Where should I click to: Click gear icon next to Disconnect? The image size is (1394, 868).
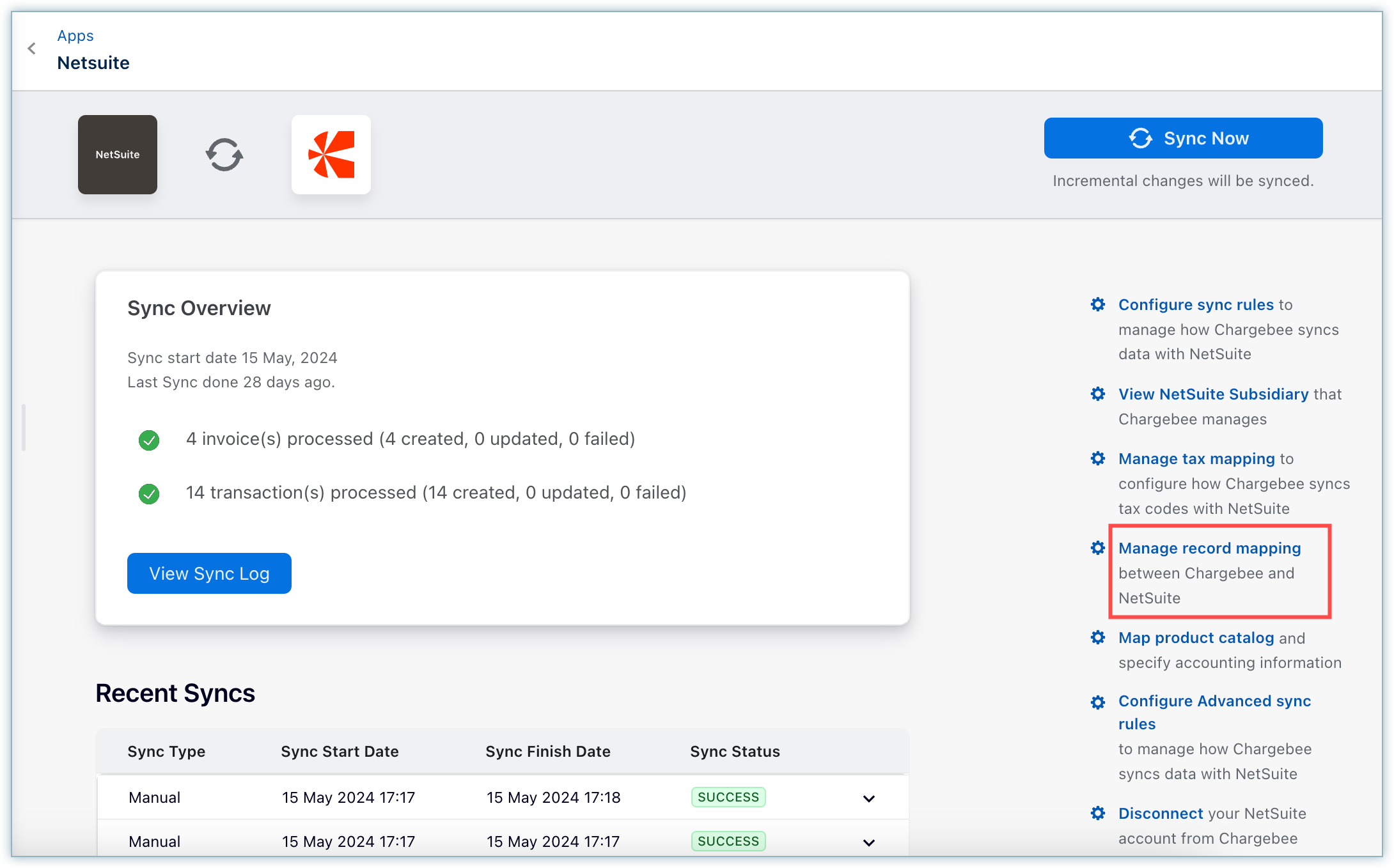(1098, 813)
